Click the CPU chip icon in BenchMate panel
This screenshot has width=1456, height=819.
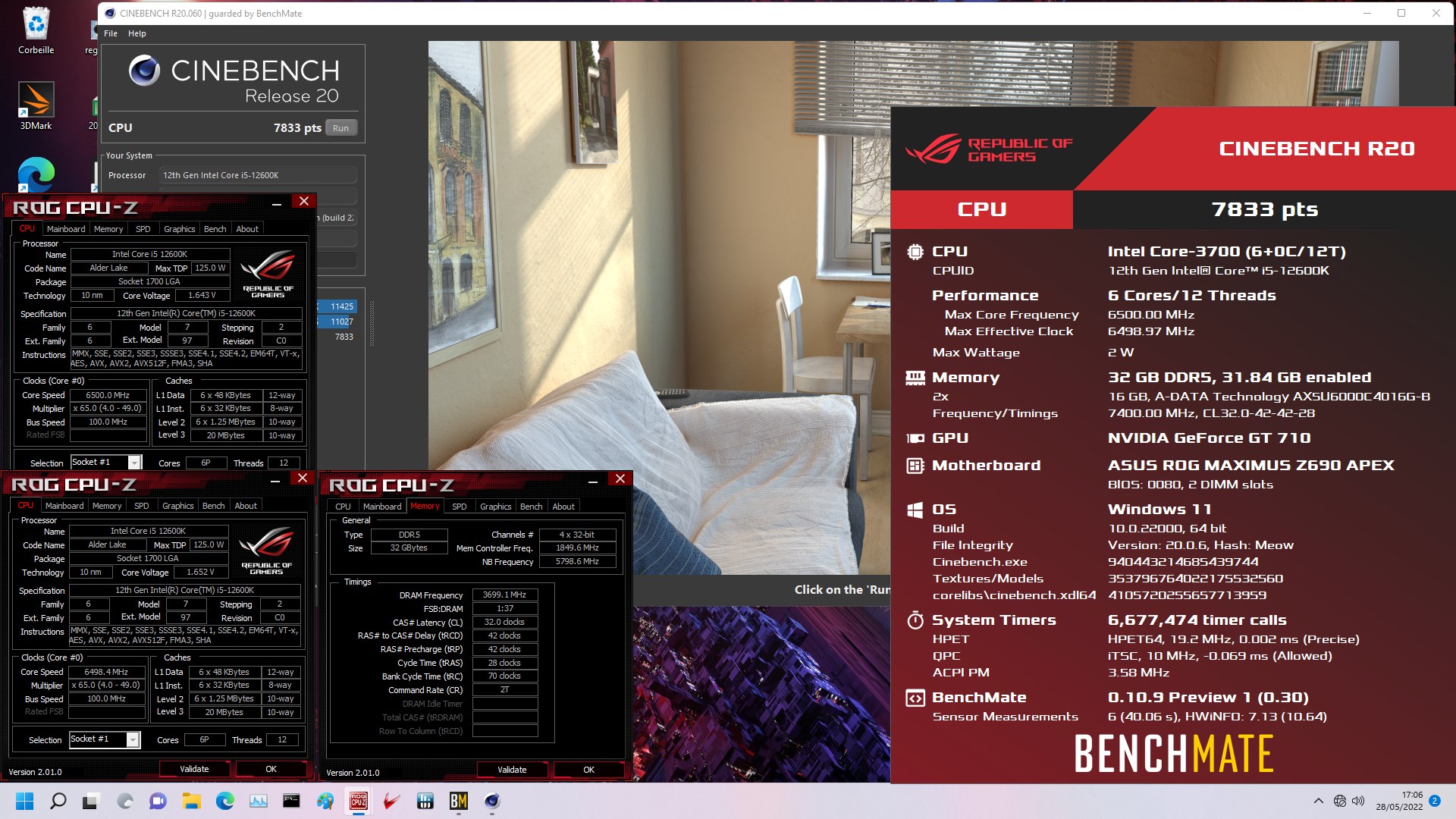click(915, 252)
